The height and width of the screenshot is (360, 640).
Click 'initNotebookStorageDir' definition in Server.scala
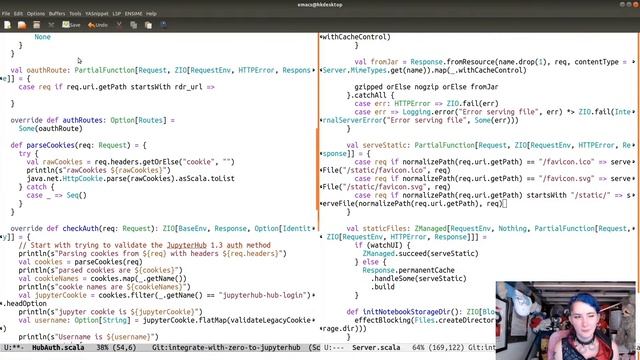tap(406, 311)
